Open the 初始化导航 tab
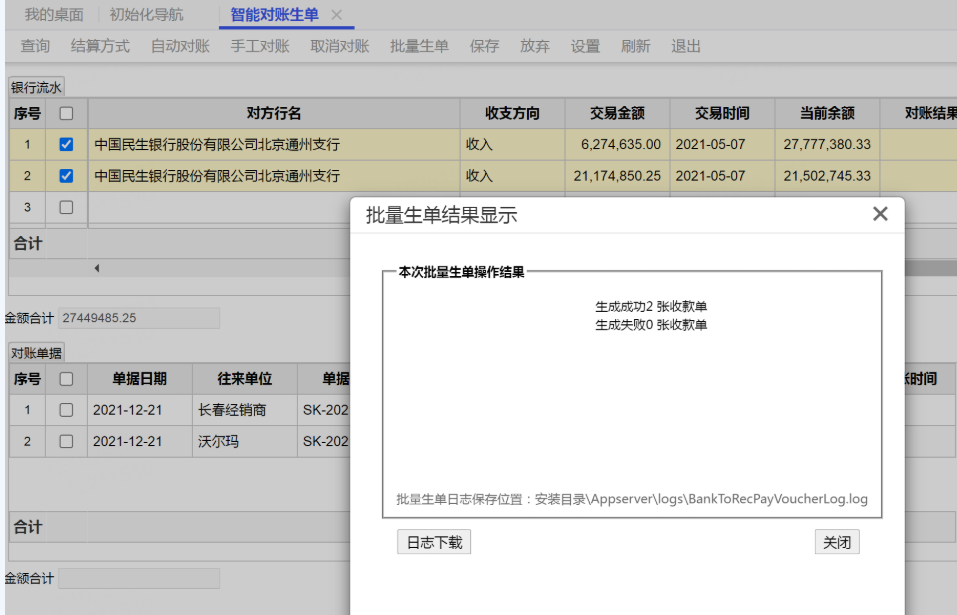The height and width of the screenshot is (615, 957). (x=146, y=15)
